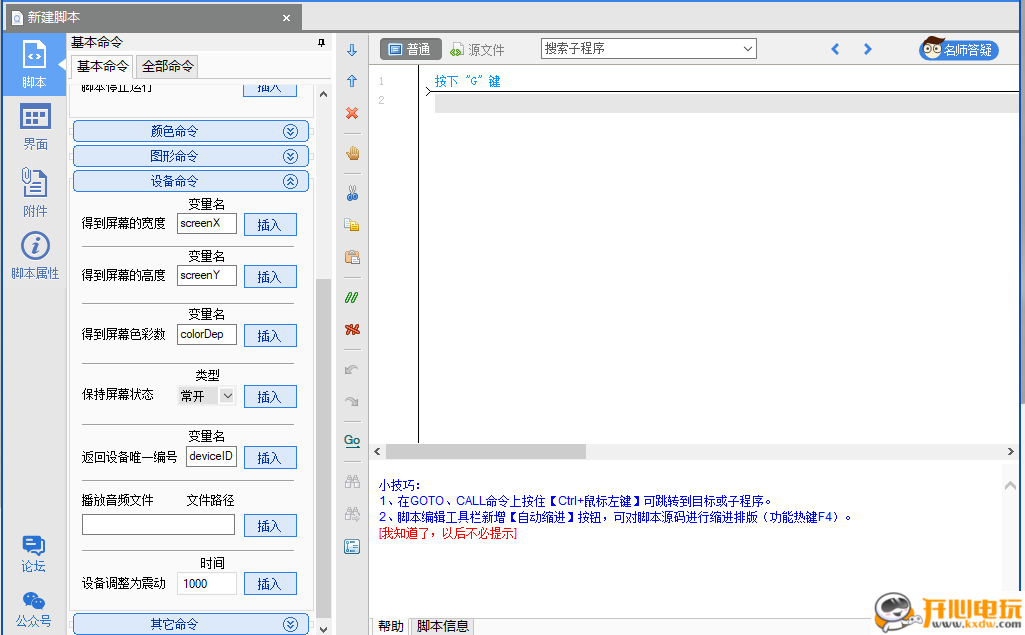Expand the 颜色命令 command group
Screen dimensions: 1025x635
(290, 130)
